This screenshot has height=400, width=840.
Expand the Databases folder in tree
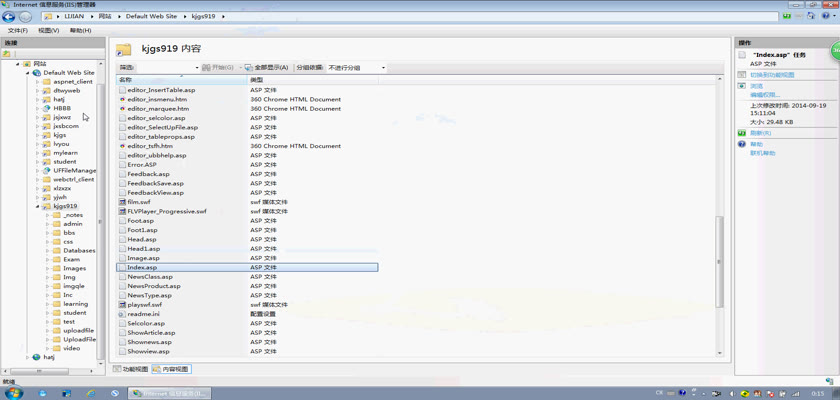pyautogui.click(x=47, y=251)
